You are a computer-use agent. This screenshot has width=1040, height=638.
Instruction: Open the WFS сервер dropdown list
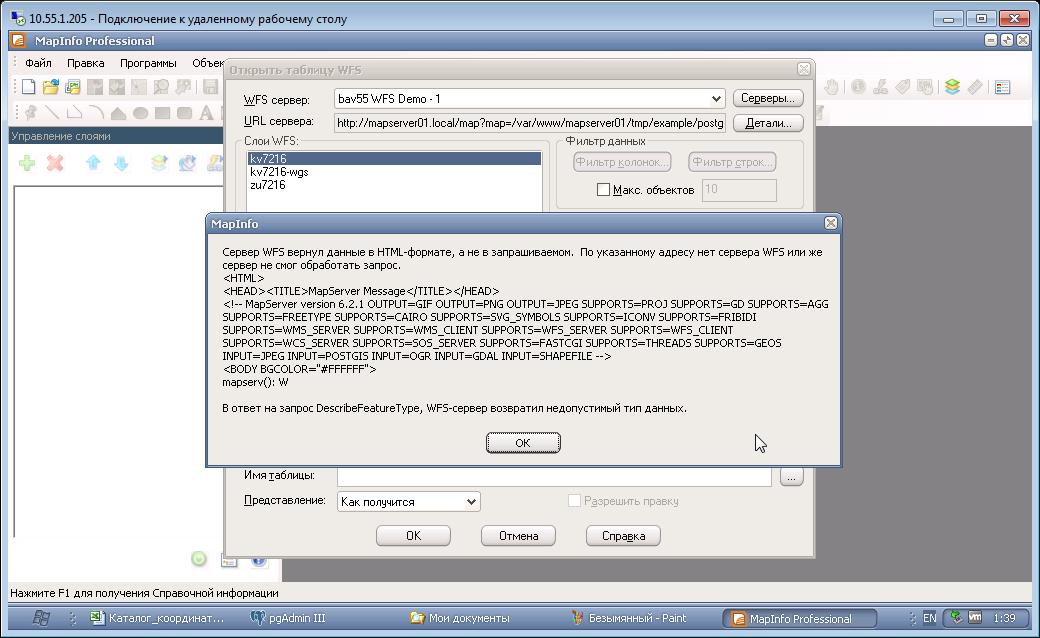point(716,99)
